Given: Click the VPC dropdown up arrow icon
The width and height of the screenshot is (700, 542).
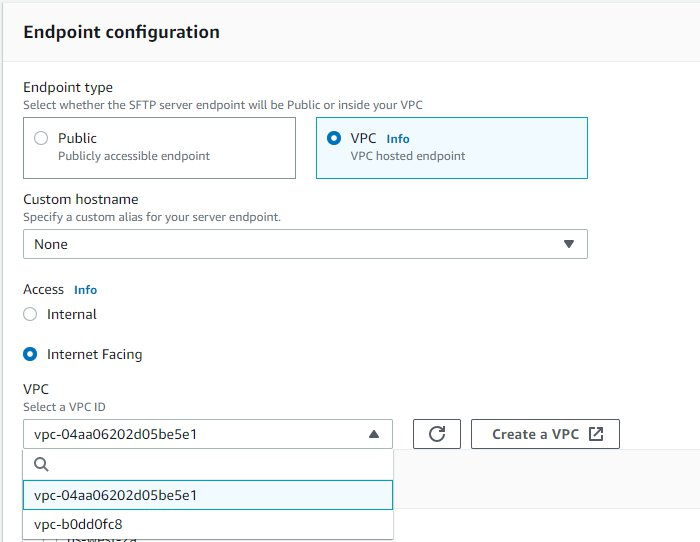Looking at the screenshot, I should point(374,434).
